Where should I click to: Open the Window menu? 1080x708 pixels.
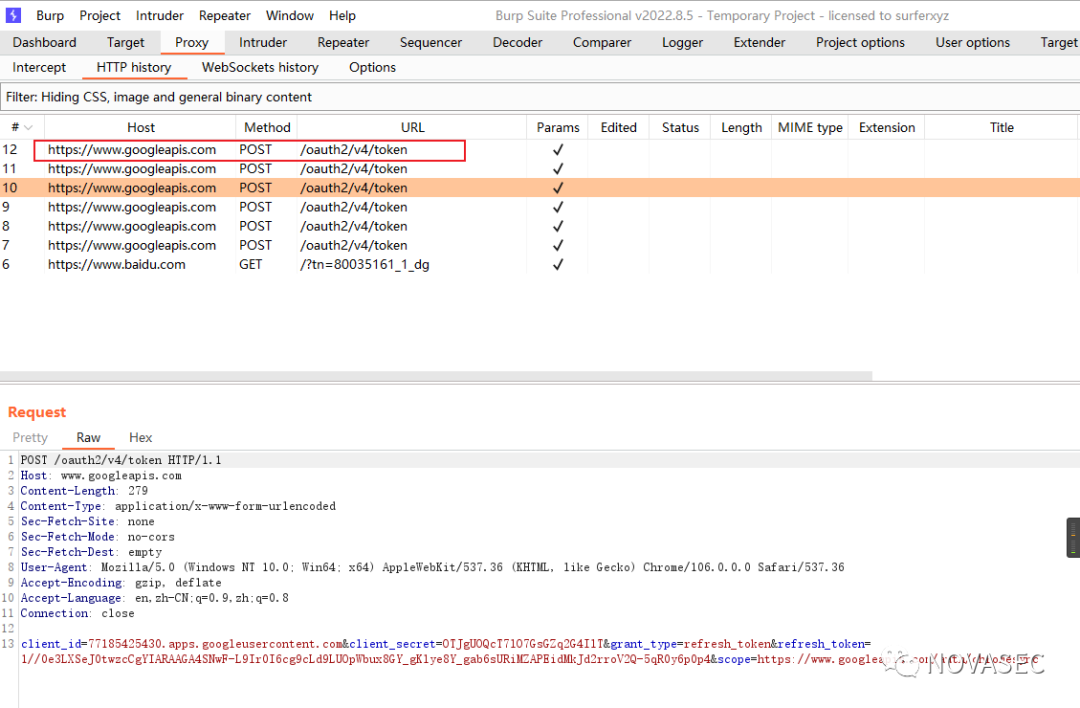coord(289,15)
